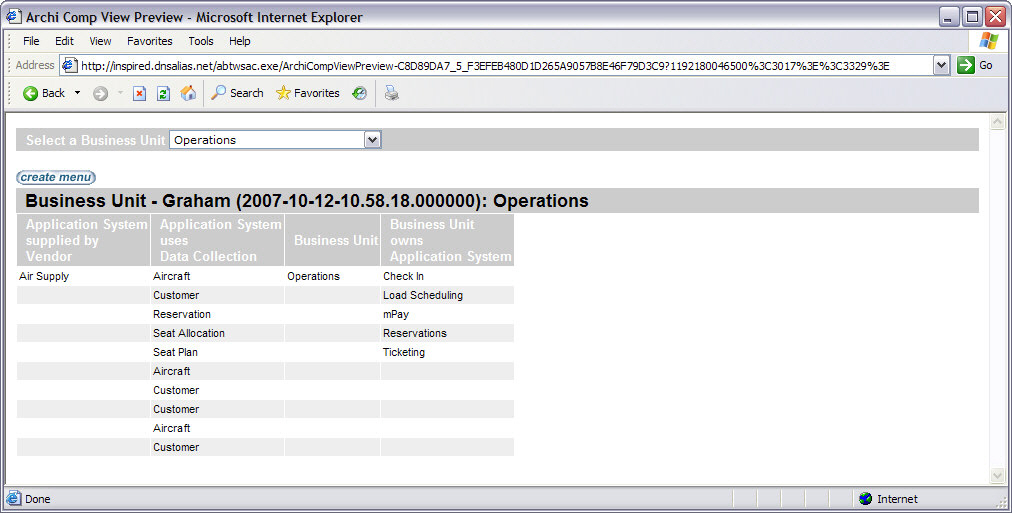Maximize the Internet Explorer window

[x=972, y=17]
